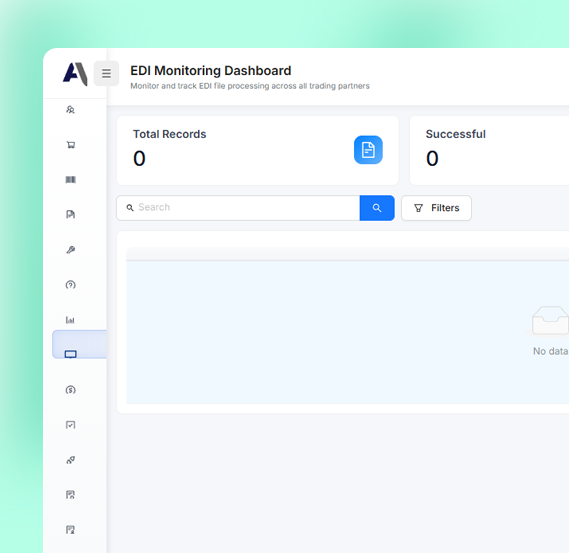The image size is (569, 553).
Task: Open the barcode sidebar icon
Action: tap(70, 180)
